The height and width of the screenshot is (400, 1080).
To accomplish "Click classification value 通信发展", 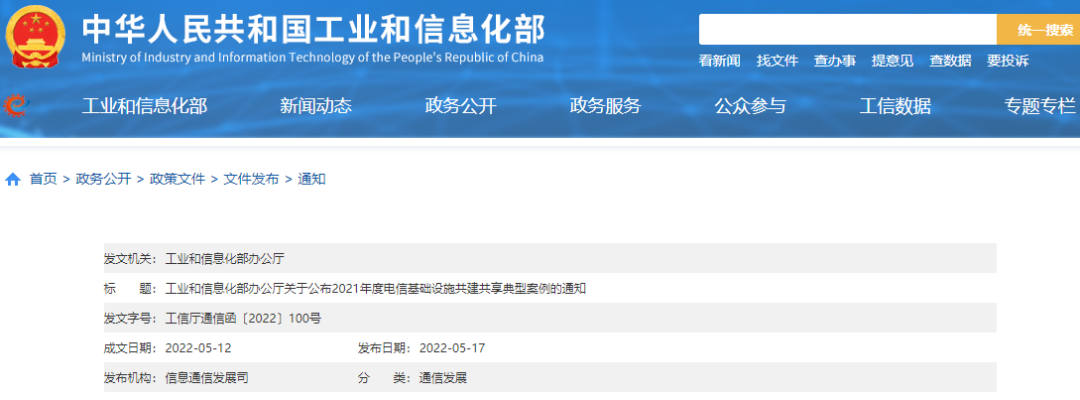I will (443, 378).
